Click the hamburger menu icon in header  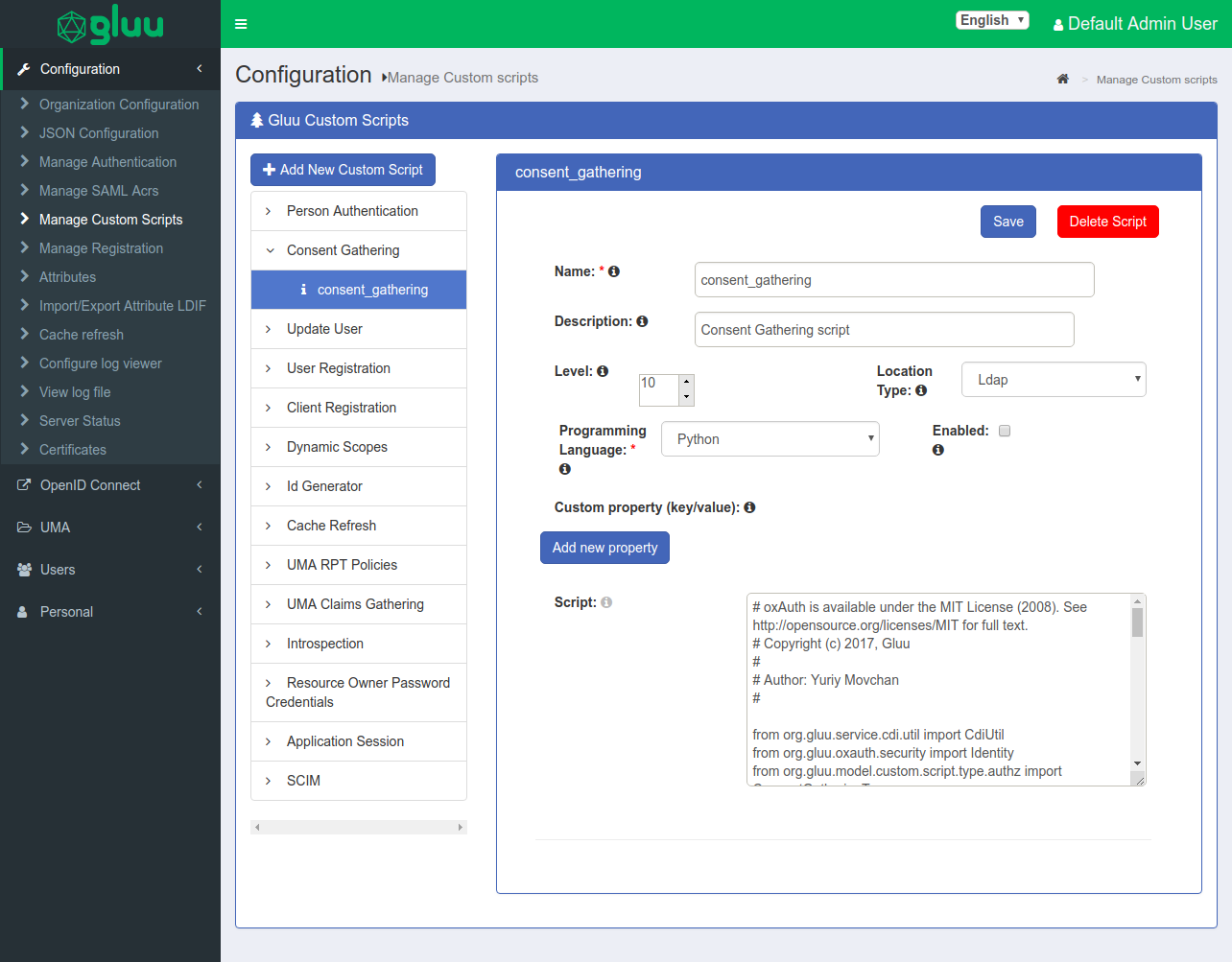241,24
